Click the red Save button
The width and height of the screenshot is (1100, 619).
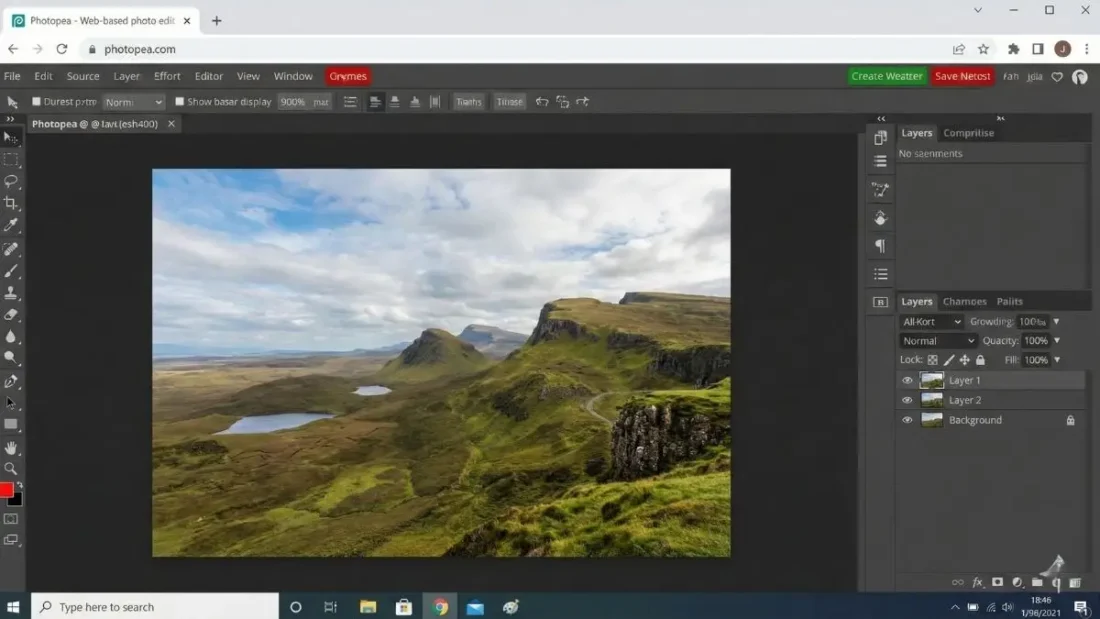(962, 76)
